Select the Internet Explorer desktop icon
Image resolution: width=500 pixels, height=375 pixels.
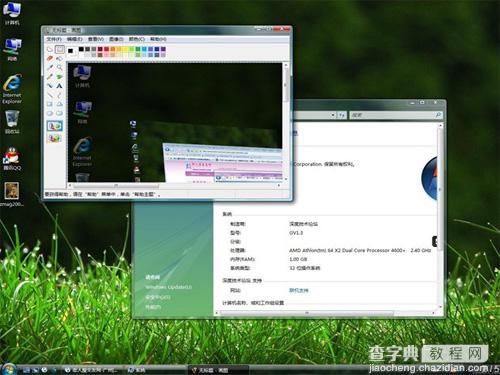coord(12,89)
